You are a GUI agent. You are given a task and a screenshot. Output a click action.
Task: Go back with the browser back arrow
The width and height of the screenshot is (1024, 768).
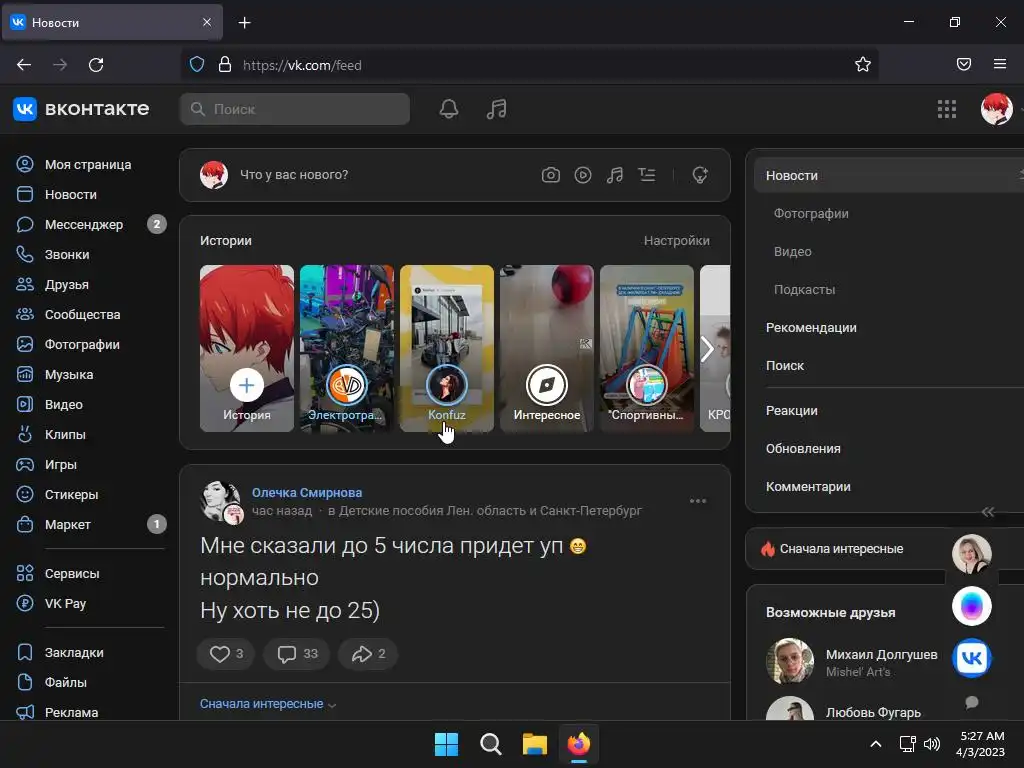click(24, 65)
